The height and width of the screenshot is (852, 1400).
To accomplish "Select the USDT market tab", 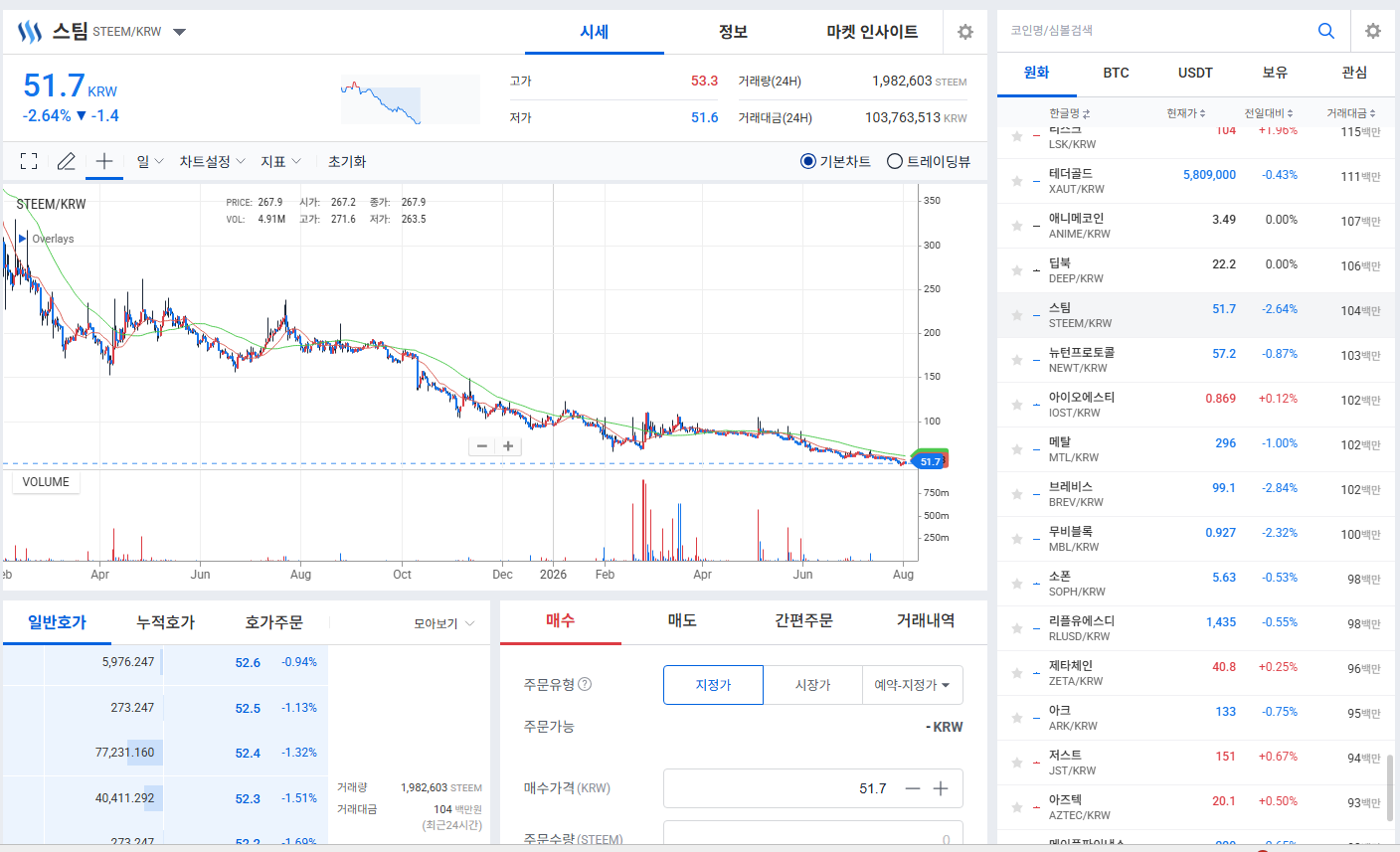I will 1195,73.
